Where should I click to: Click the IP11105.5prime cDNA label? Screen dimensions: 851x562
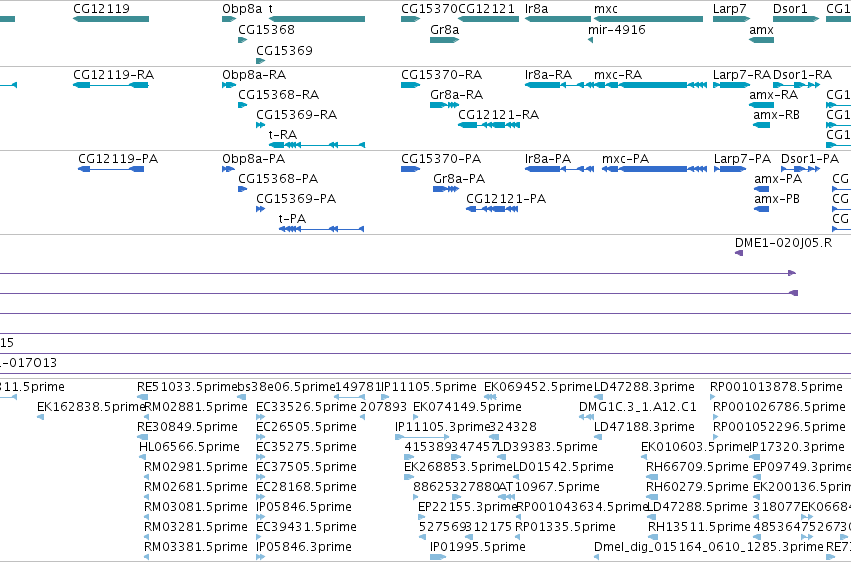429,387
